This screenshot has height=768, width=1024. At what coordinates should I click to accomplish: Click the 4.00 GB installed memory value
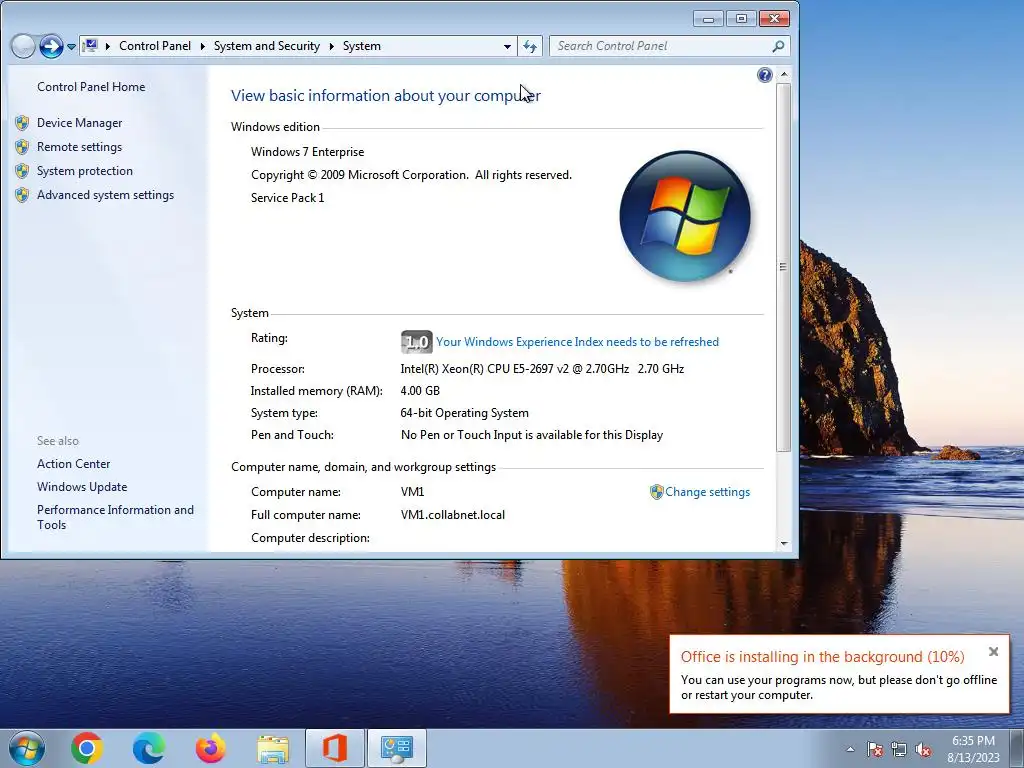[420, 391]
